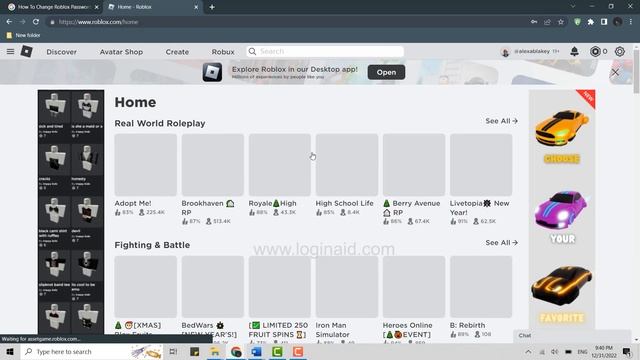This screenshot has height=360, width=640.
Task: Open the Windows notification center
Action: click(627, 351)
